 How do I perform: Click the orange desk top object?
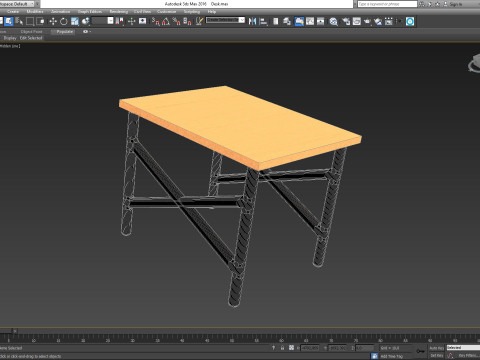click(240, 127)
